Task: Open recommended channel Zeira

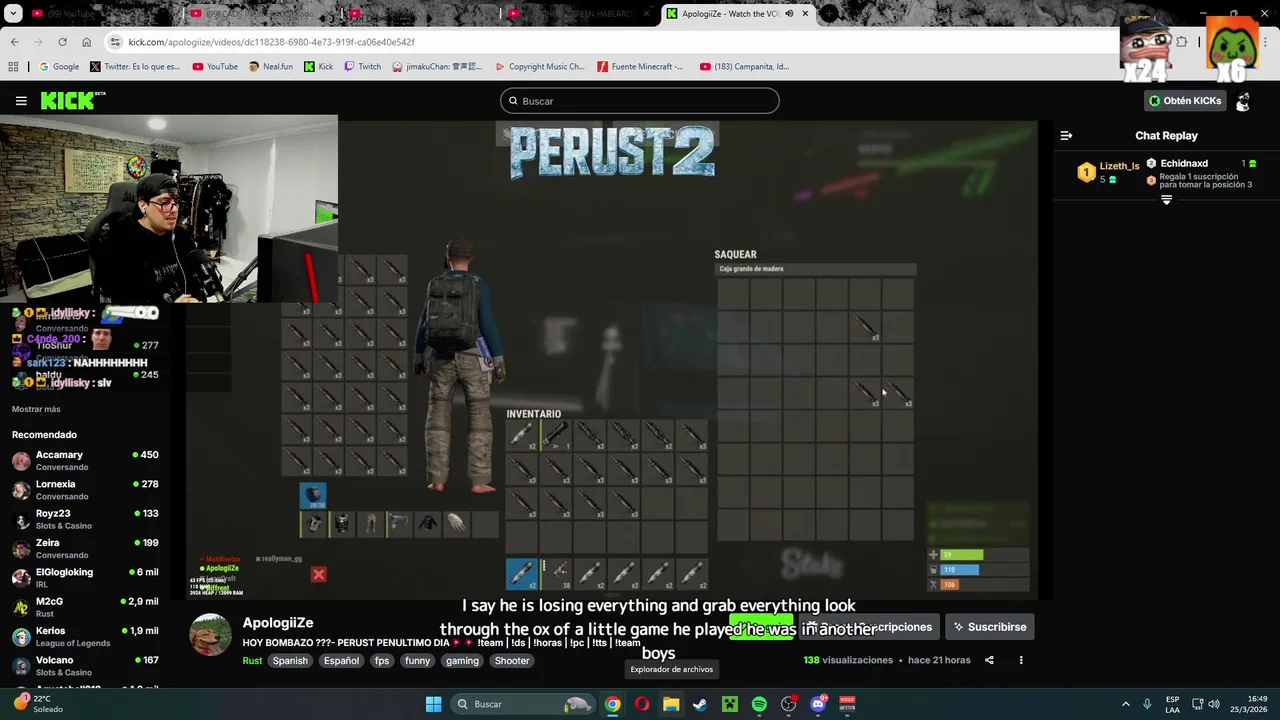Action: 84,548
